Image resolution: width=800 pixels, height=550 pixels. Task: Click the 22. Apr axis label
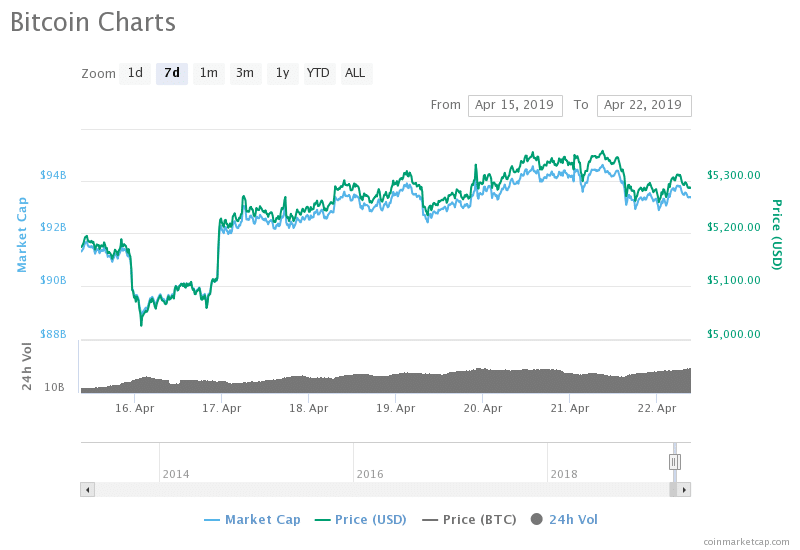point(657,409)
